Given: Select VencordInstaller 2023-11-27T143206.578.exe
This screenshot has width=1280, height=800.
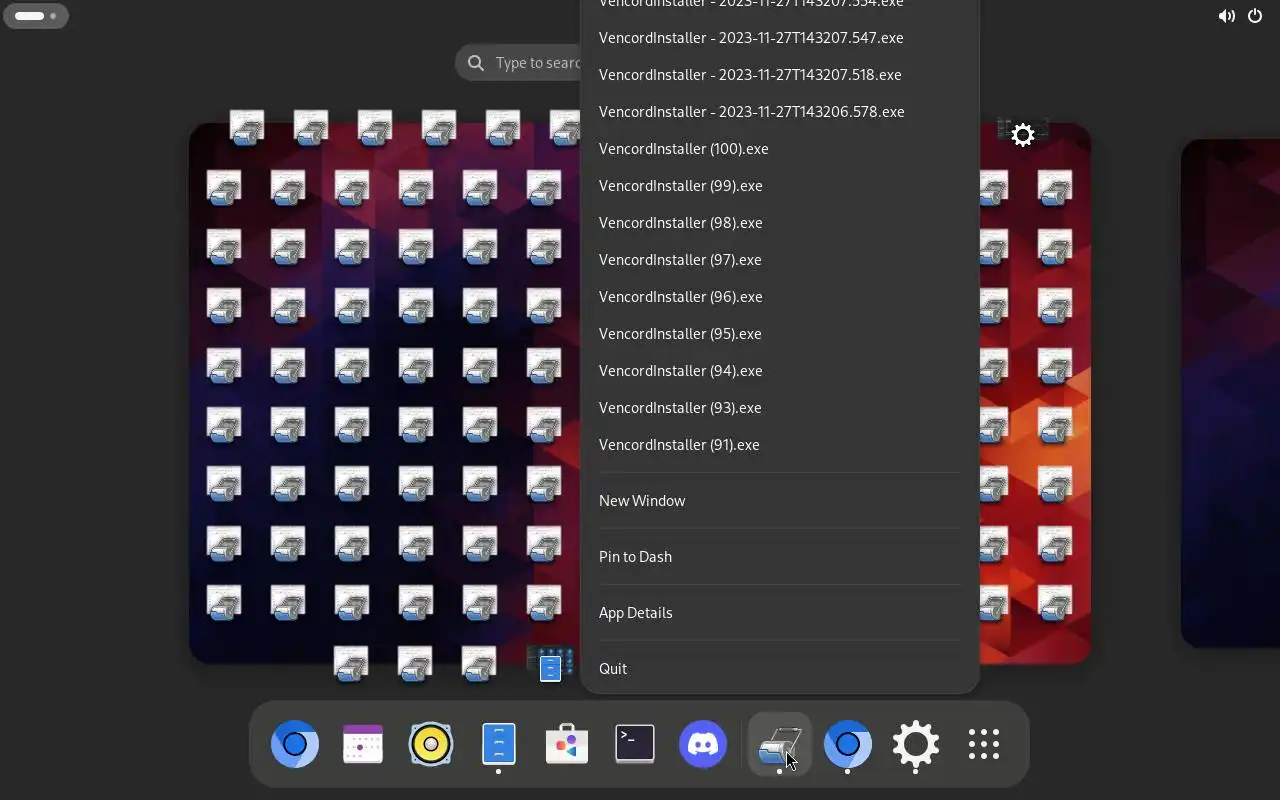Looking at the screenshot, I should pos(780,112).
